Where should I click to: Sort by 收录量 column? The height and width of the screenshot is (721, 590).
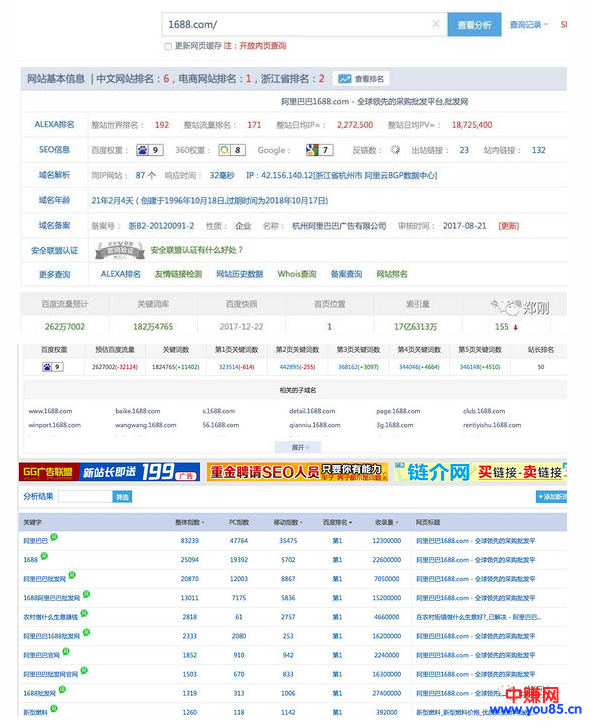pos(387,522)
